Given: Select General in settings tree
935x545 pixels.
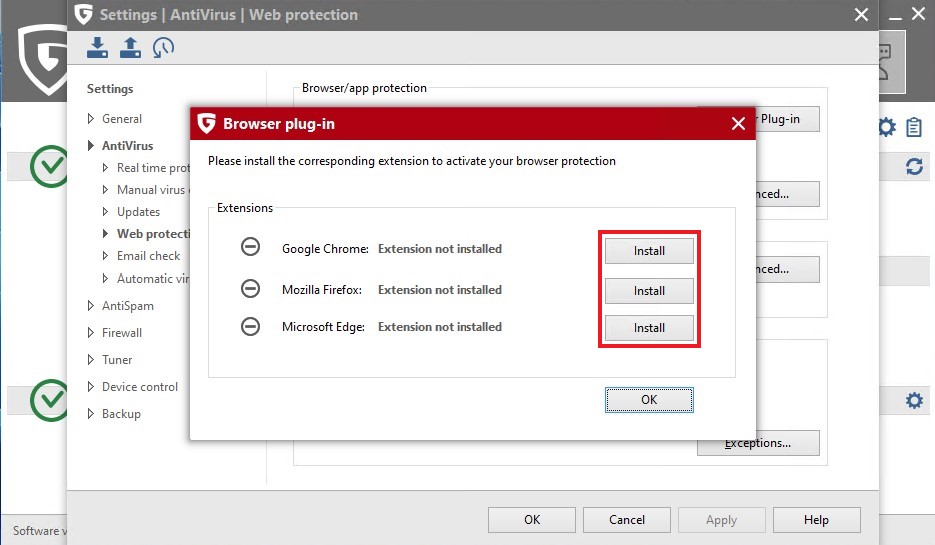Looking at the screenshot, I should 122,119.
